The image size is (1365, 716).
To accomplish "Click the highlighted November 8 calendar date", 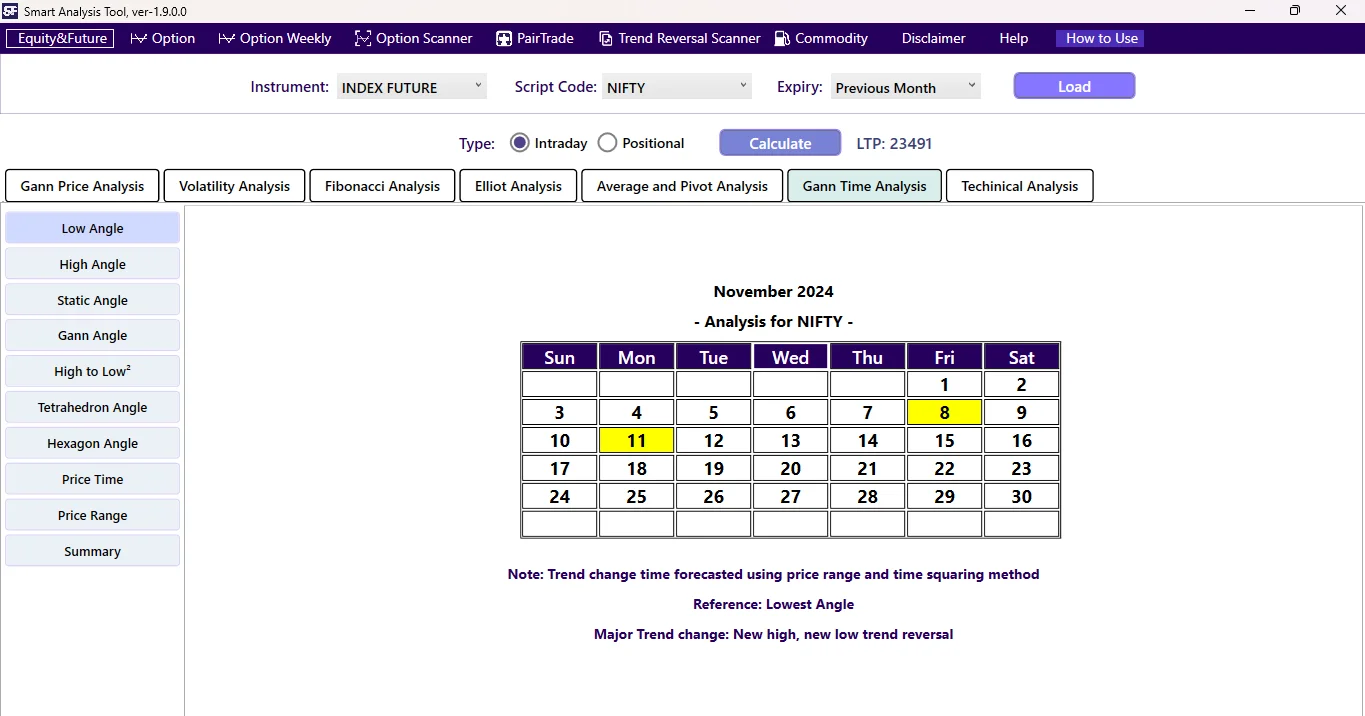I will pyautogui.click(x=943, y=411).
